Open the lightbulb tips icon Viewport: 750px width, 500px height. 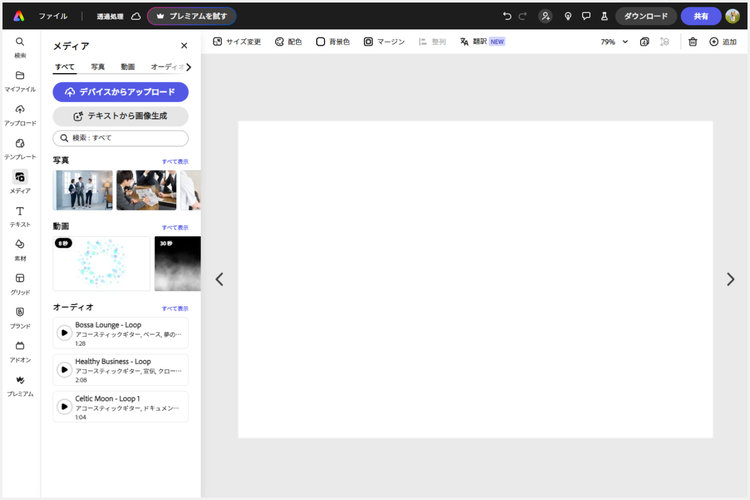568,16
